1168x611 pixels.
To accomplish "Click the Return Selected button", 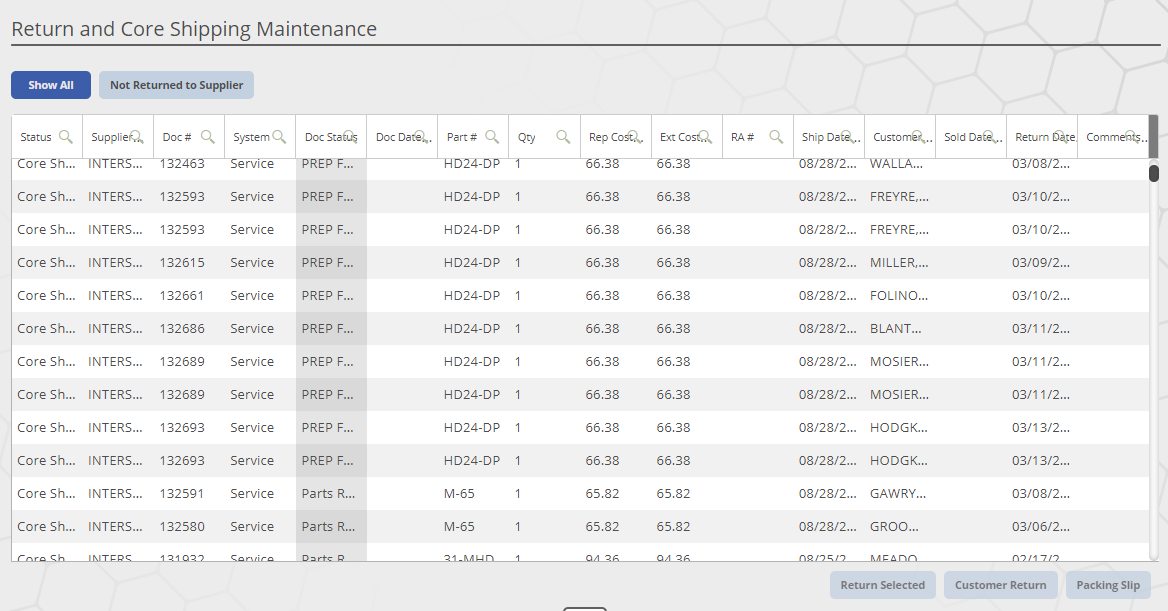I will tap(883, 585).
